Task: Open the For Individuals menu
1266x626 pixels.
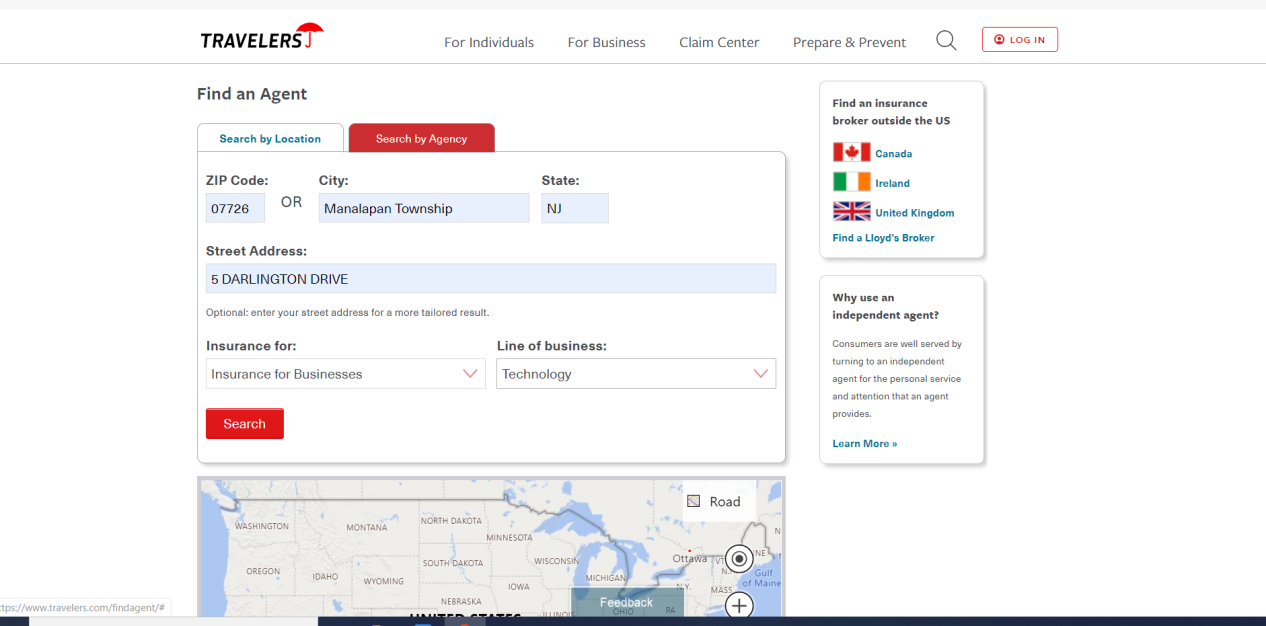Action: tap(489, 42)
